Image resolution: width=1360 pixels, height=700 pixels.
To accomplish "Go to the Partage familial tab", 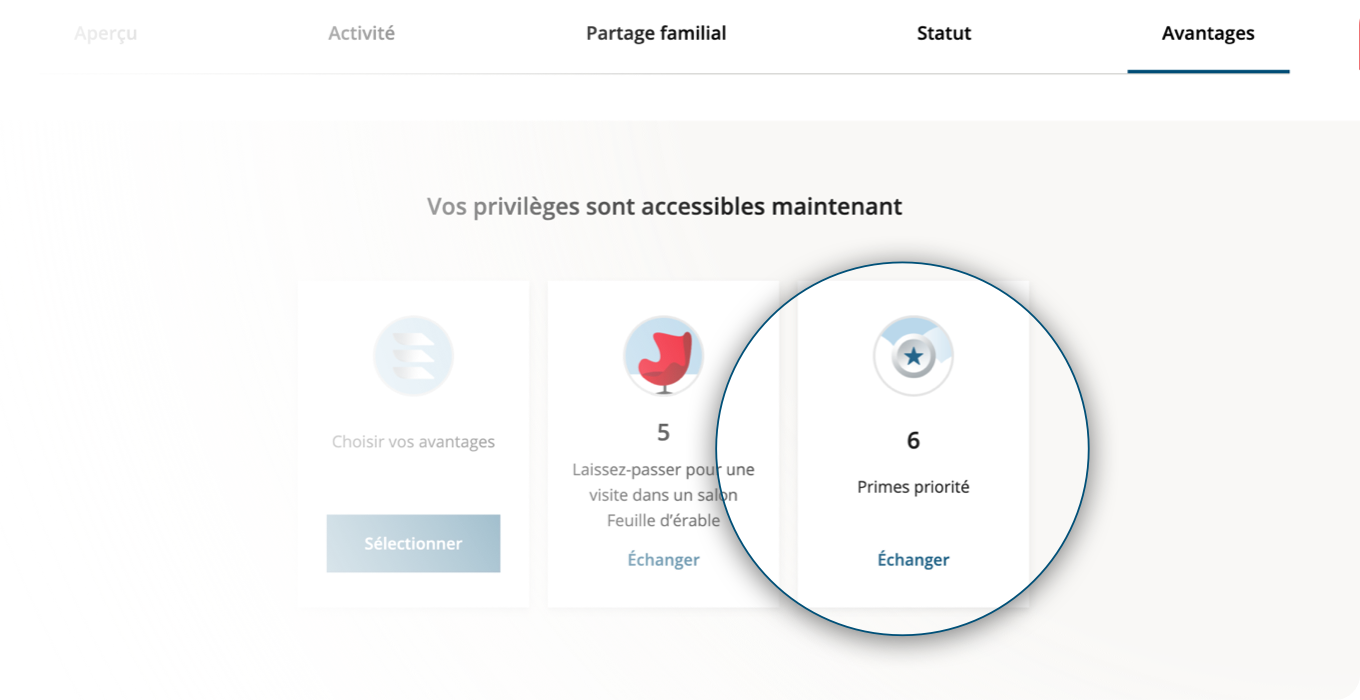I will click(656, 33).
